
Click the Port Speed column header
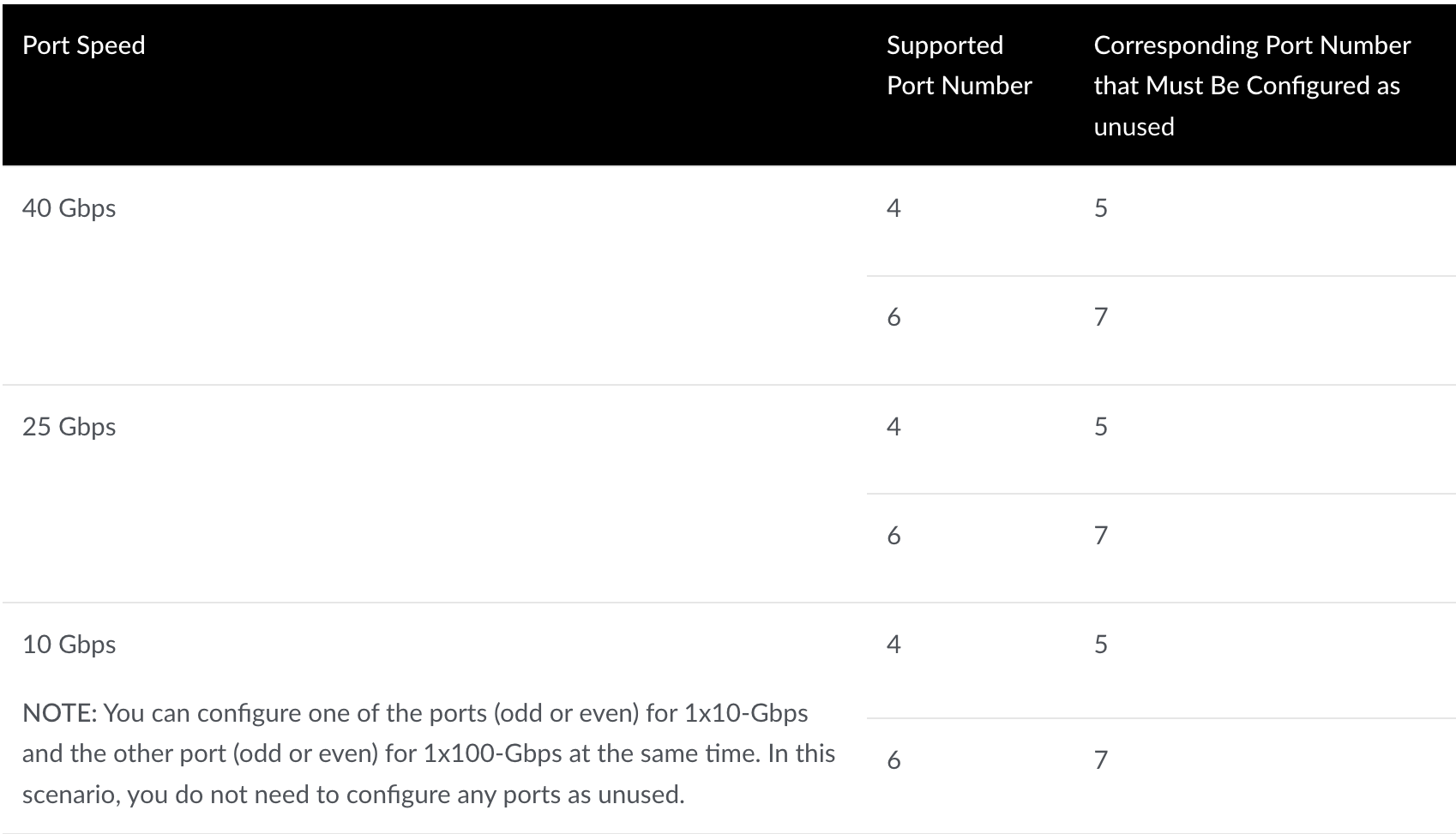pyautogui.click(x=83, y=45)
